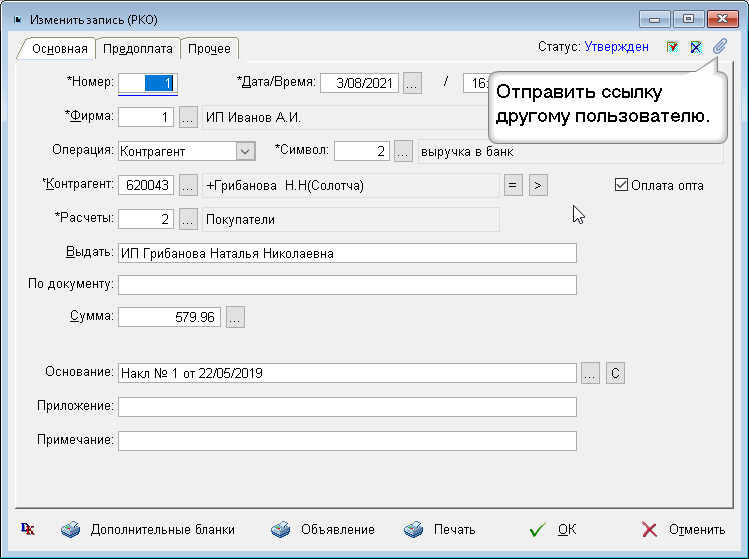Click the Дополнительные бланки printer icon
The height and width of the screenshot is (559, 749).
tap(70, 530)
